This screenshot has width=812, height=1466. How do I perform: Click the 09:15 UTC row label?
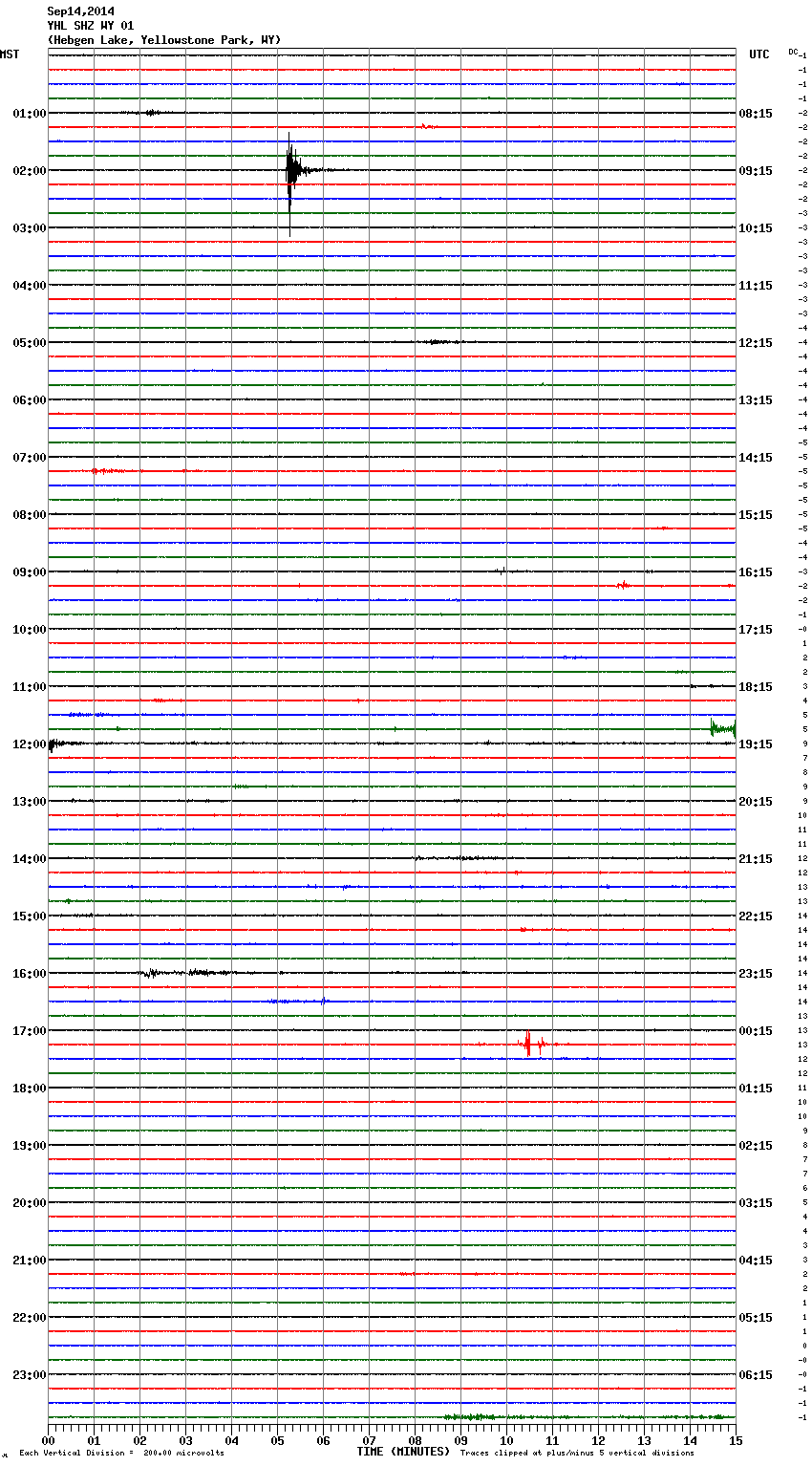click(756, 171)
